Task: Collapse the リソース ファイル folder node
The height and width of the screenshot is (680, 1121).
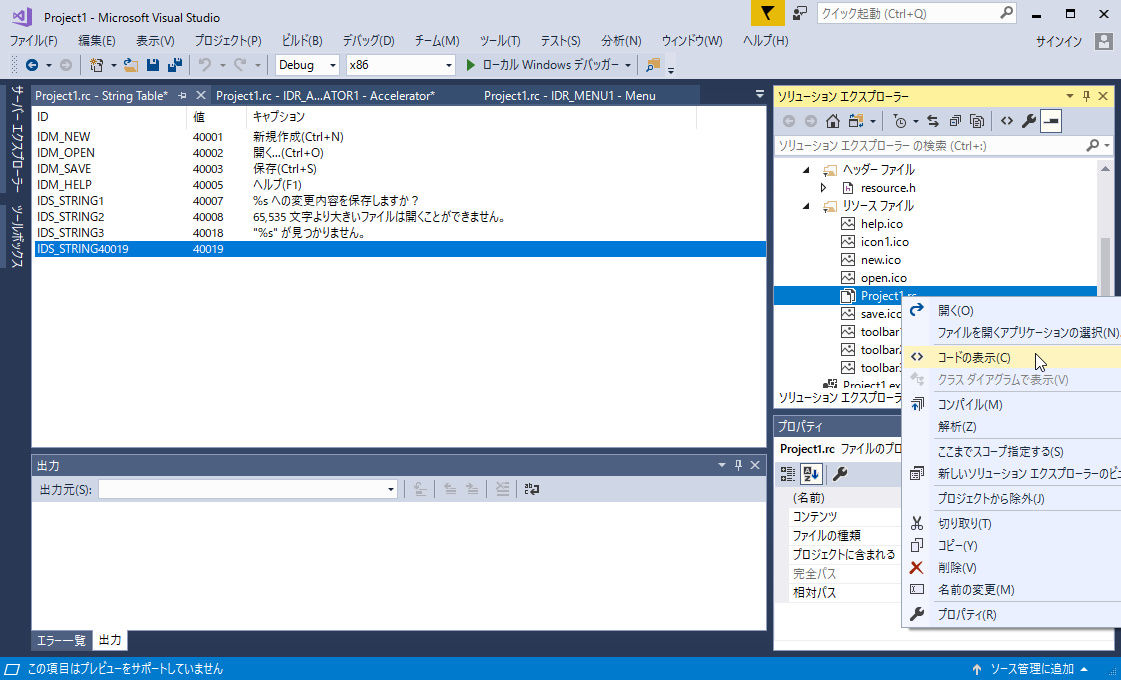Action: [806, 206]
